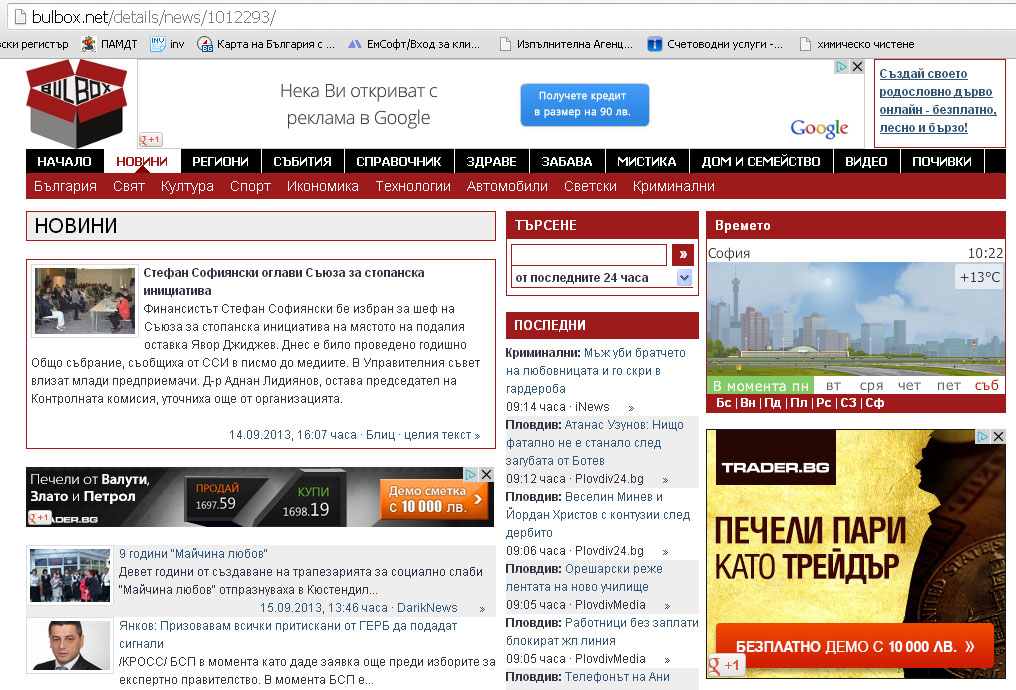The image size is (1016, 690).
Task: Open the Софиянски article thumbnail image
Action: pos(85,301)
